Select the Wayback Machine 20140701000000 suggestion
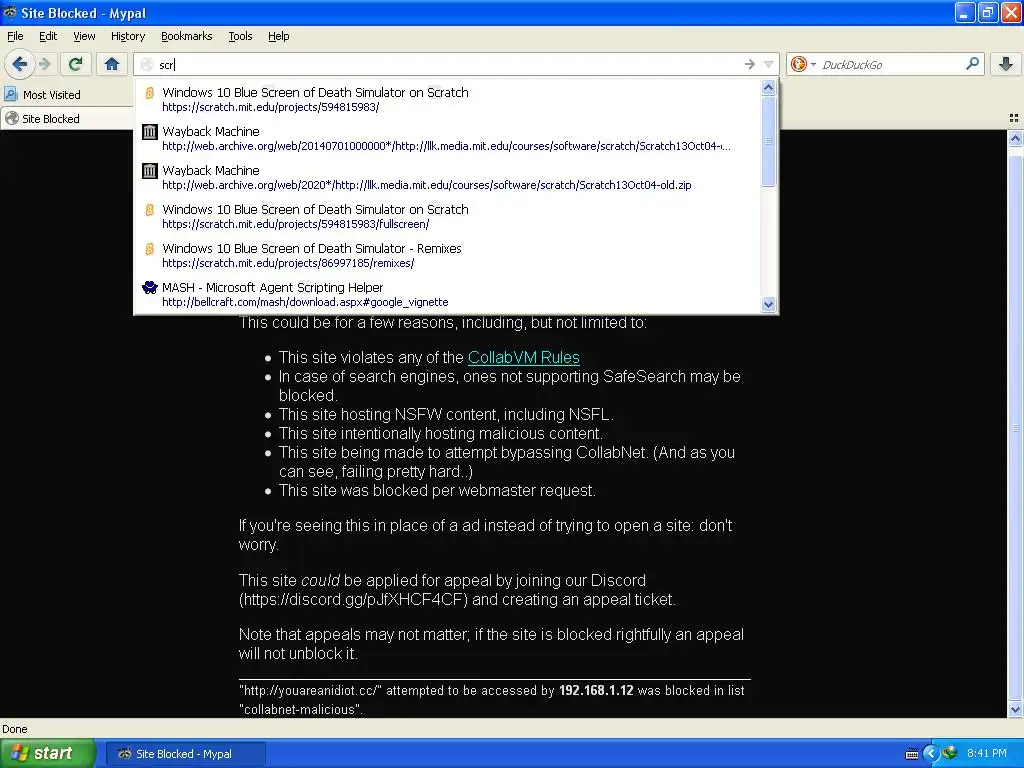 point(448,138)
